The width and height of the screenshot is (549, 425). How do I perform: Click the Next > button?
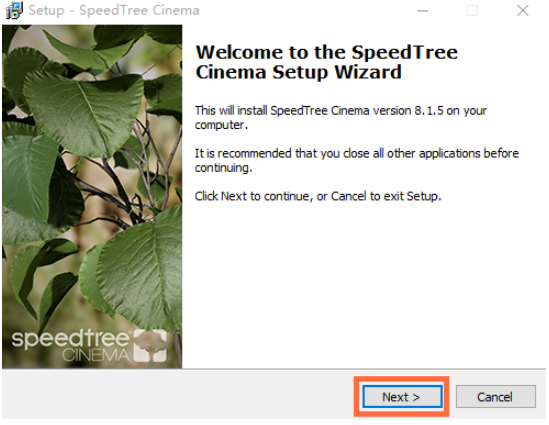pos(402,397)
